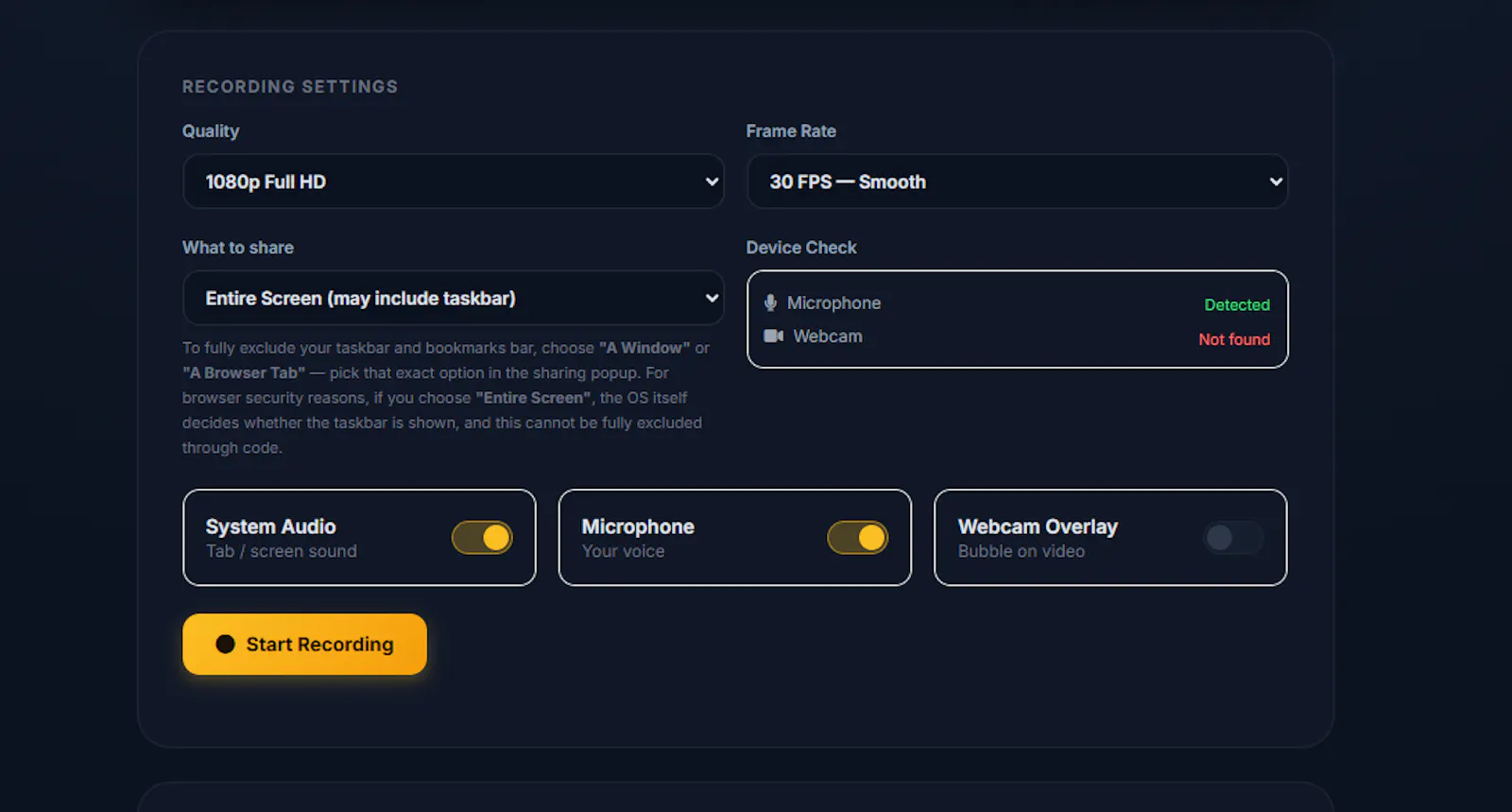Toggle the System Audio switch

[x=482, y=538]
